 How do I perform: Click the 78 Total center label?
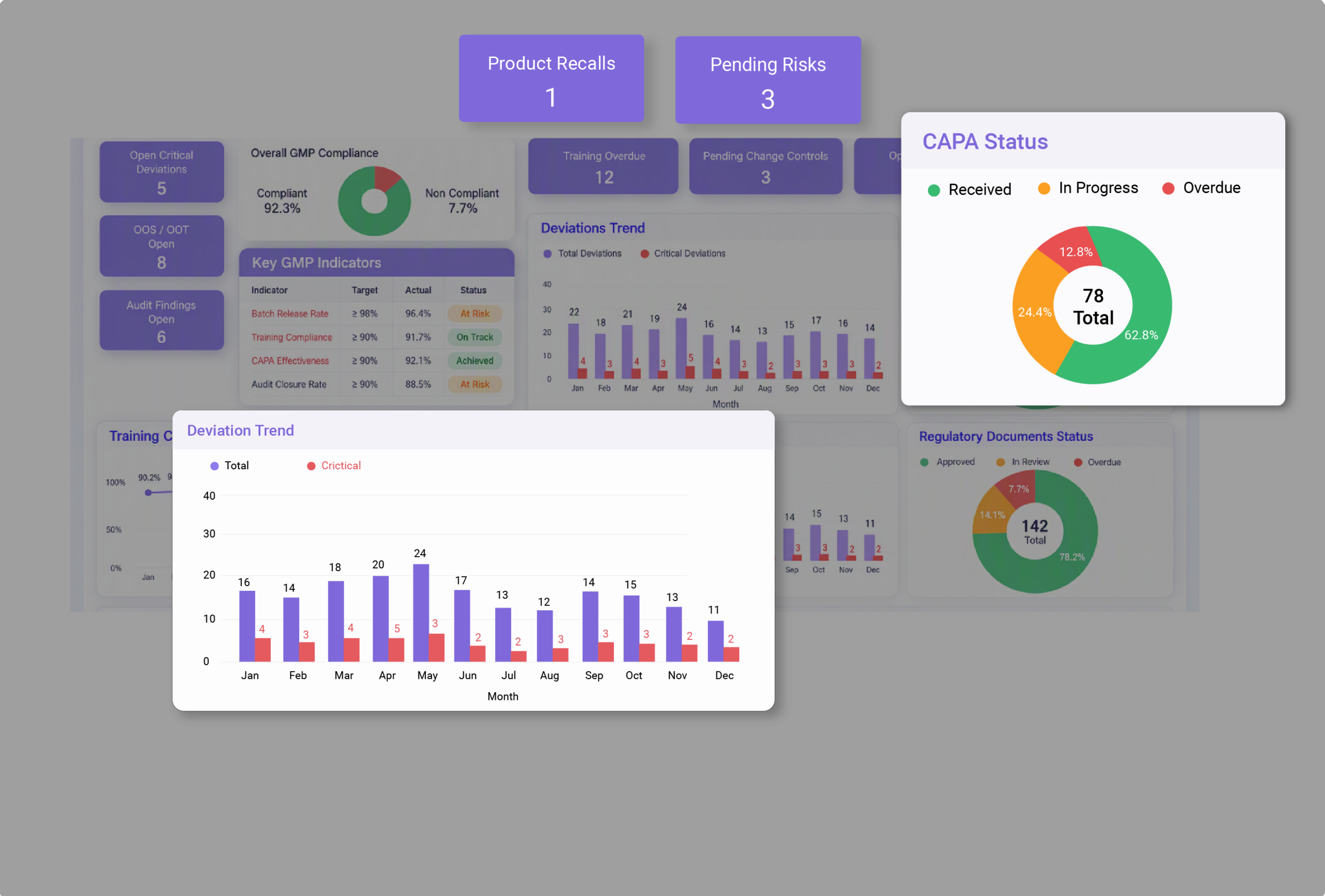(1093, 307)
